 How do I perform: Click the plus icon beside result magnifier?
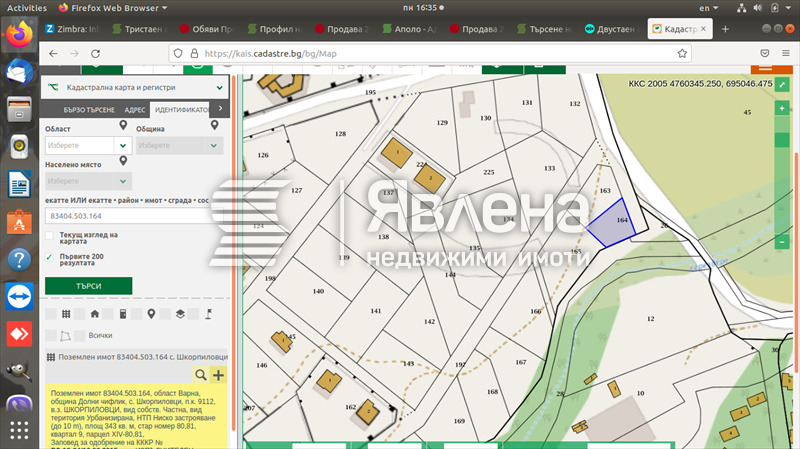(219, 374)
